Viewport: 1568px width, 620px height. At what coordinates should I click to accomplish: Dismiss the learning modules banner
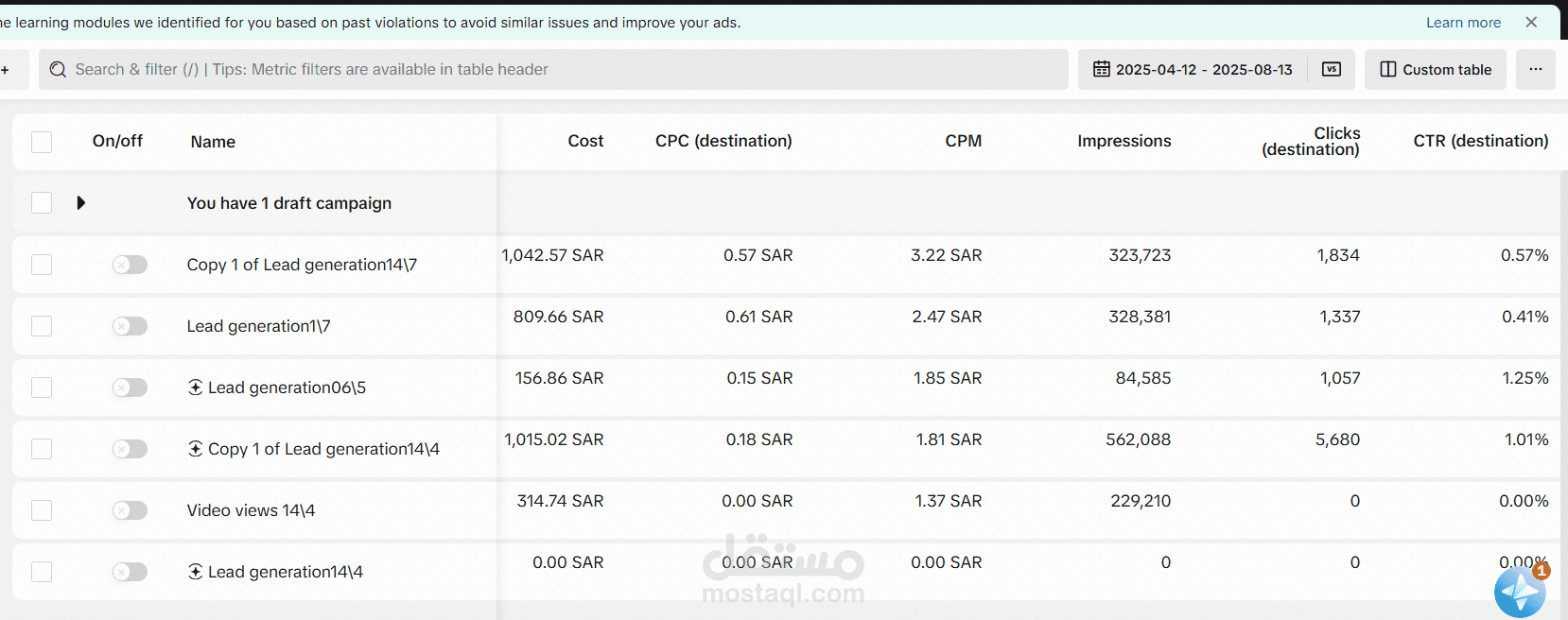click(x=1531, y=22)
